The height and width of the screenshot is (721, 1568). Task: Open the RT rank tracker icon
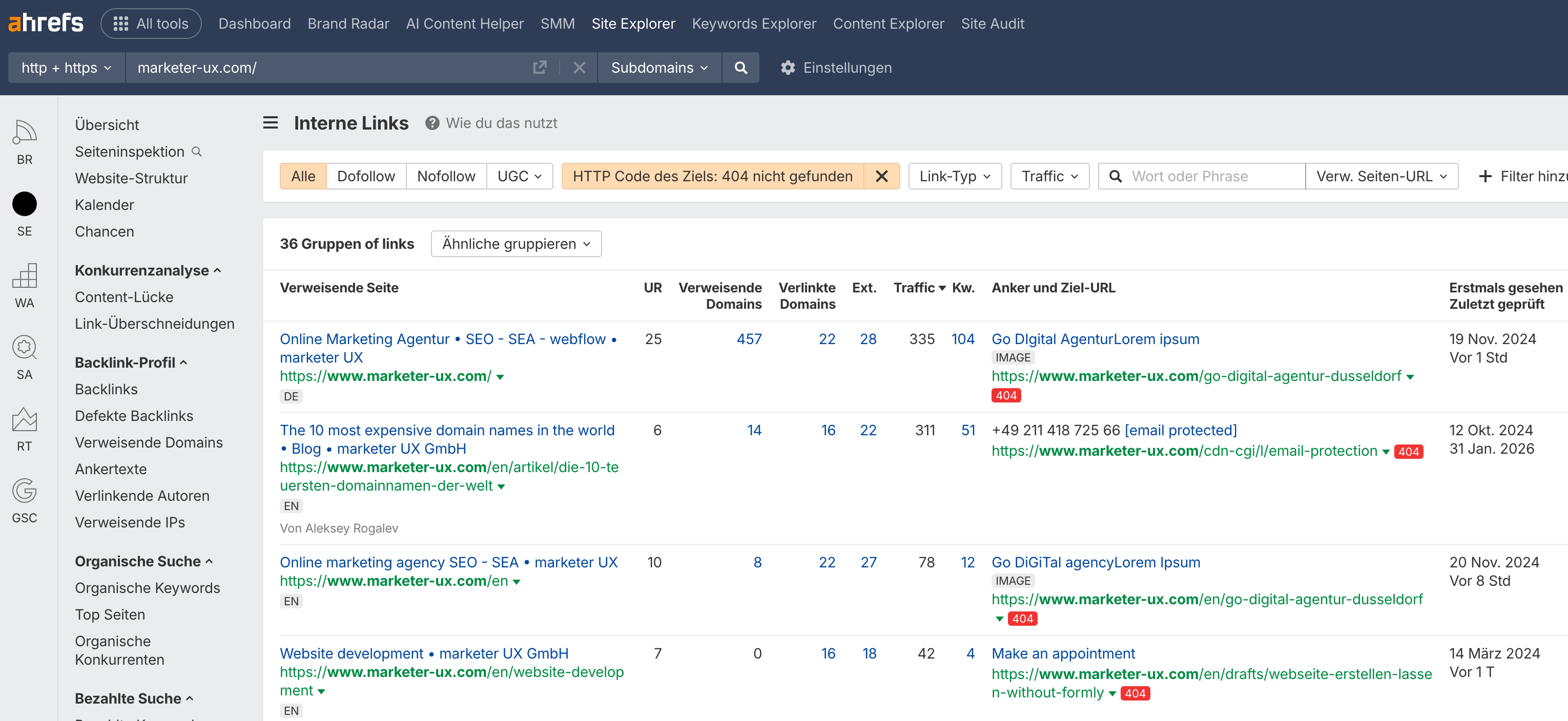point(25,419)
